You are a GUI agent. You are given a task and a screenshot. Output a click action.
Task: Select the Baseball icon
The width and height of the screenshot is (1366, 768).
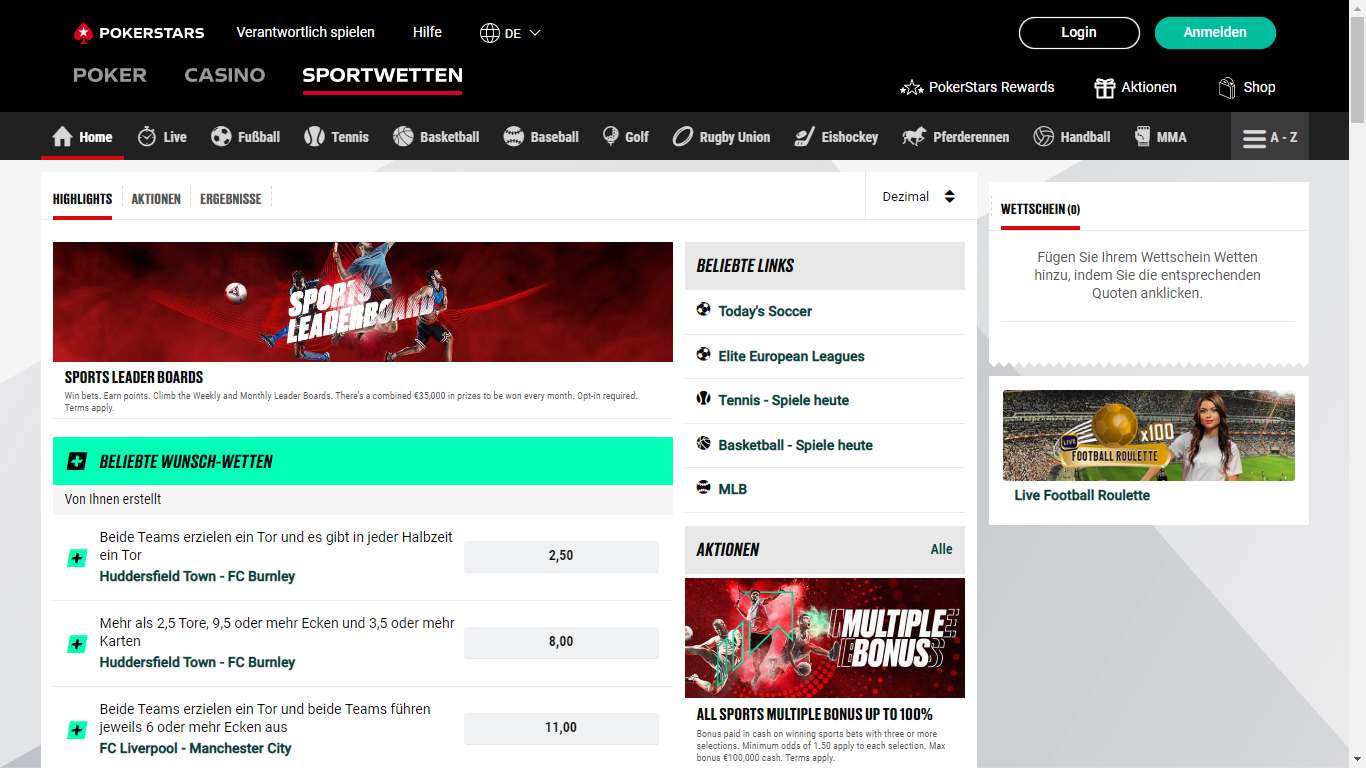pyautogui.click(x=513, y=136)
